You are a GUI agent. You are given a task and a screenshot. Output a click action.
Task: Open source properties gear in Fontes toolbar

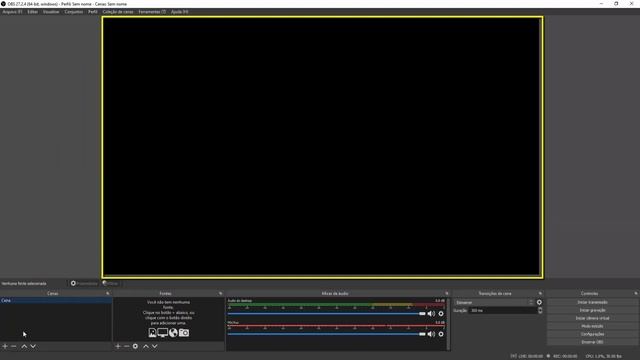pyautogui.click(x=135, y=346)
